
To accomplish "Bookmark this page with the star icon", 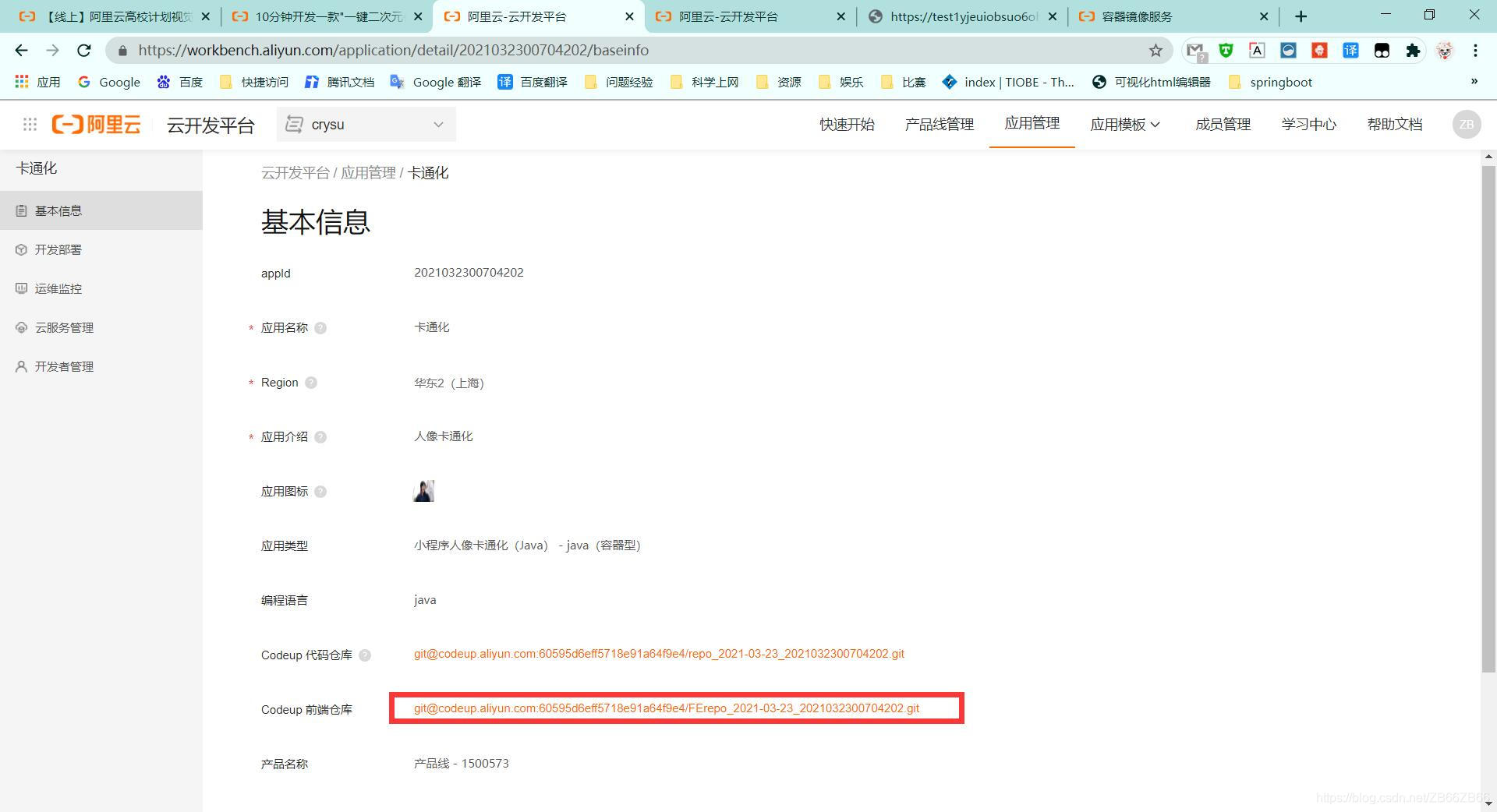I will (1155, 50).
